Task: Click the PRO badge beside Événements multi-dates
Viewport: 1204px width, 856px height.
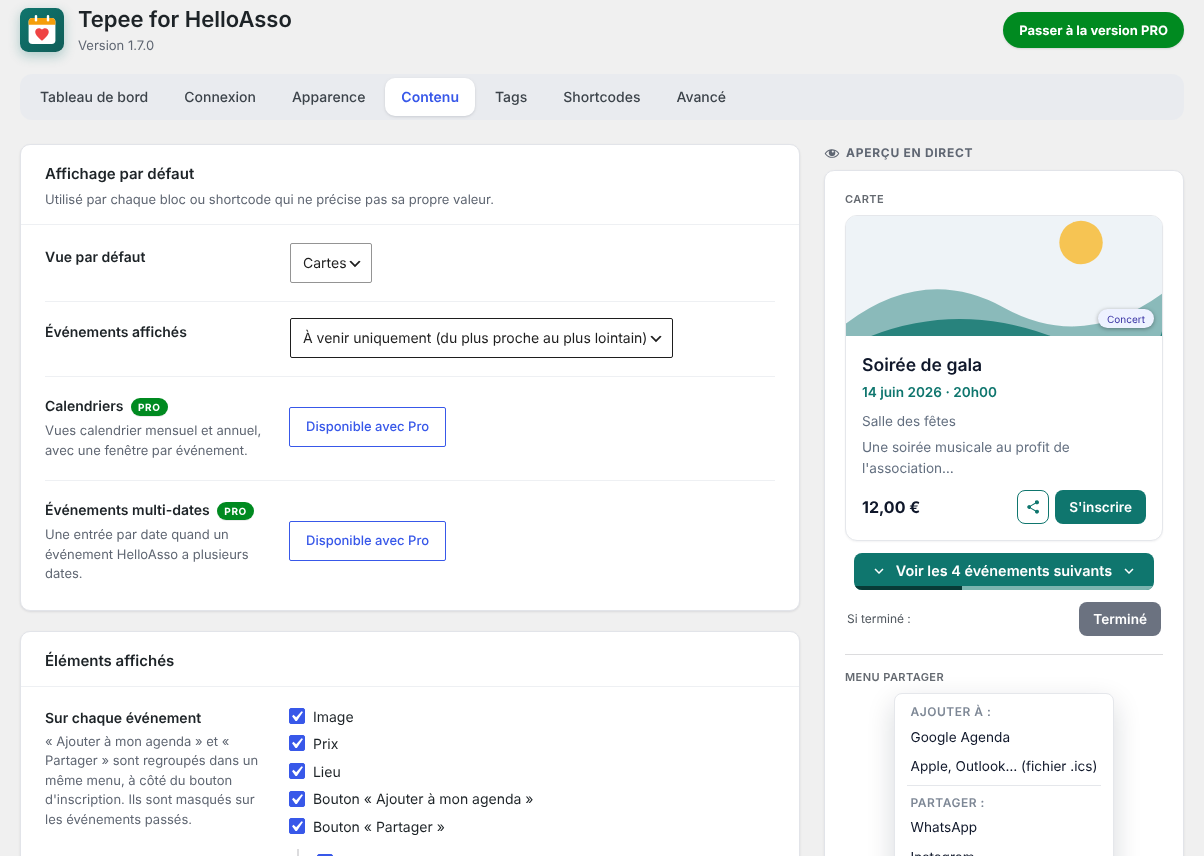Action: [x=235, y=511]
